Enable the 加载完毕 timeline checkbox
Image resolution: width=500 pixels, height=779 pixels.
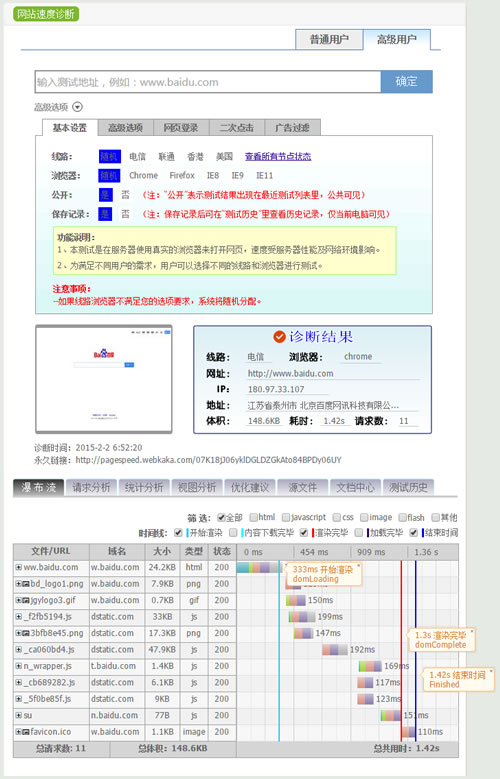[358, 533]
